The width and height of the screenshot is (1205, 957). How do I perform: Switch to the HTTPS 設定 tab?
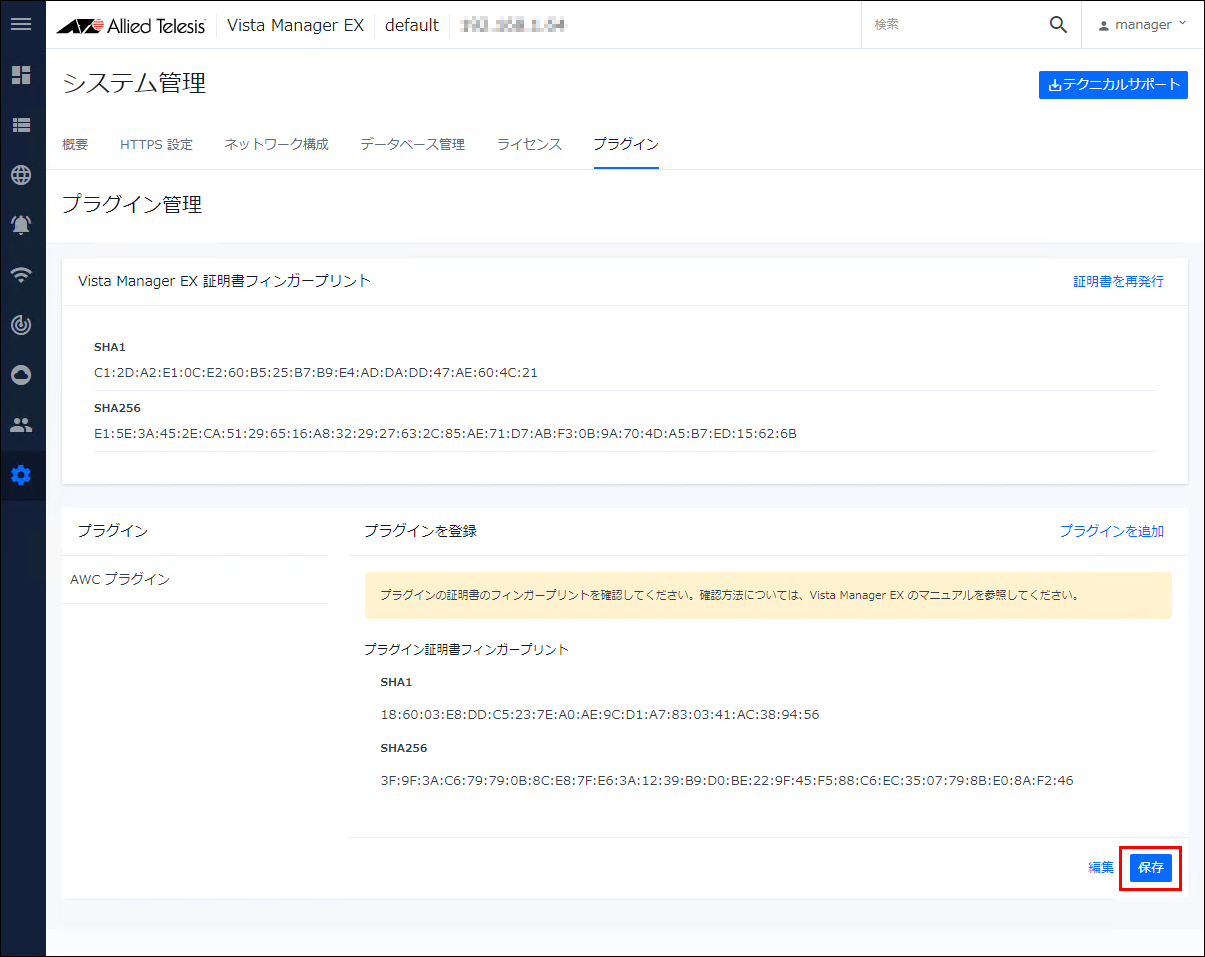(156, 145)
